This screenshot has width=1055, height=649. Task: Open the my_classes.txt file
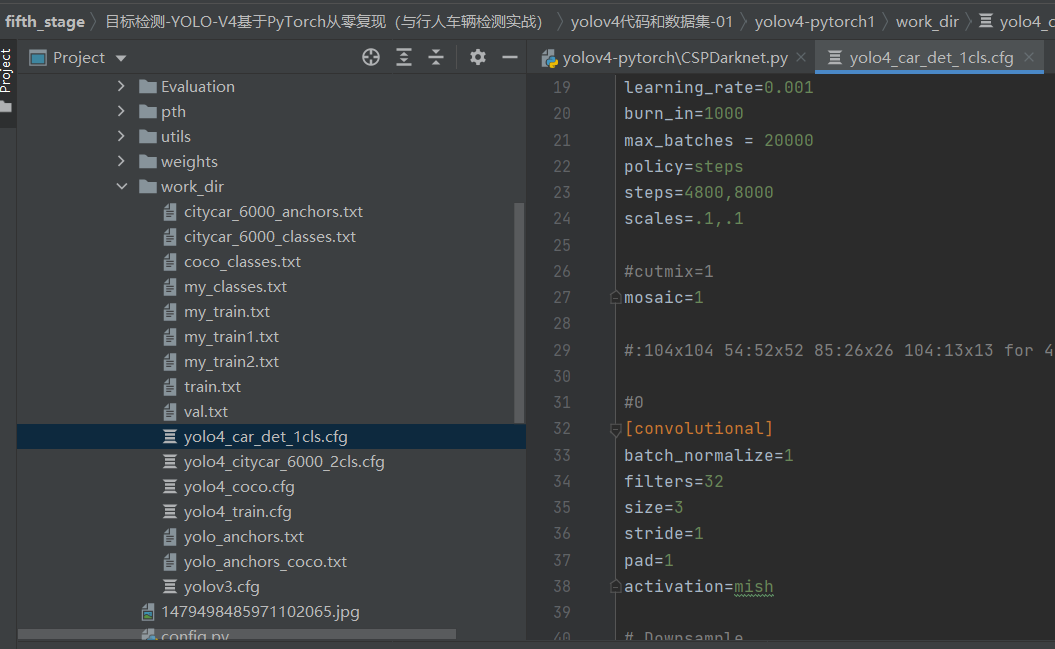coord(232,286)
